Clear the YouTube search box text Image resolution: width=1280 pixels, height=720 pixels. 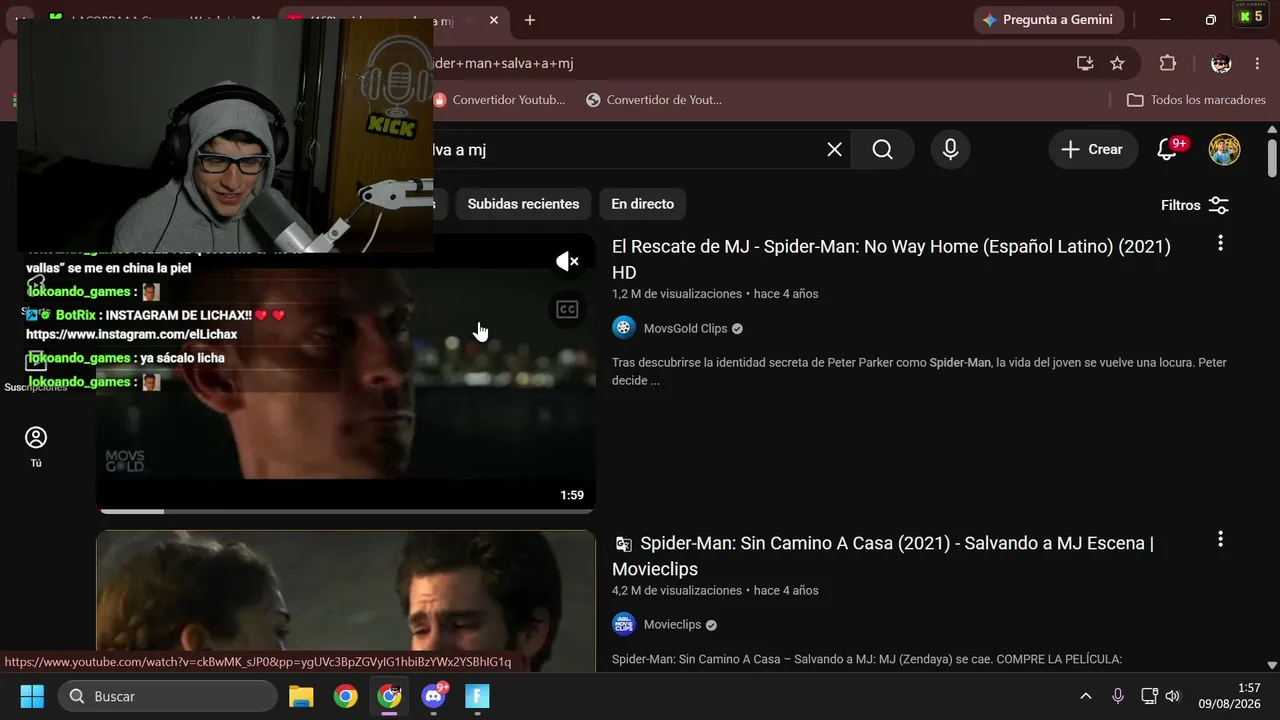834,149
